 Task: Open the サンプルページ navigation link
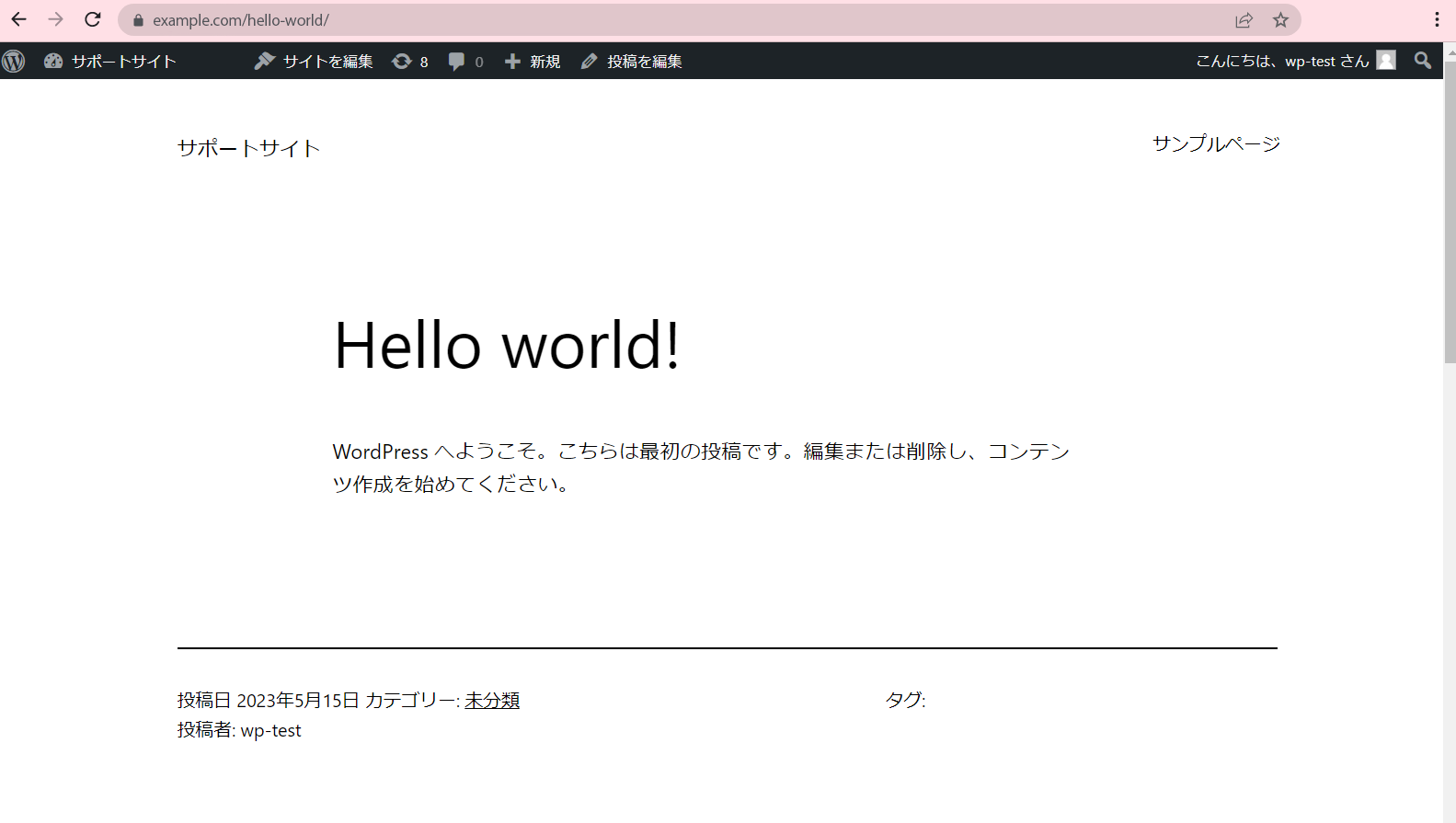pyautogui.click(x=1216, y=143)
